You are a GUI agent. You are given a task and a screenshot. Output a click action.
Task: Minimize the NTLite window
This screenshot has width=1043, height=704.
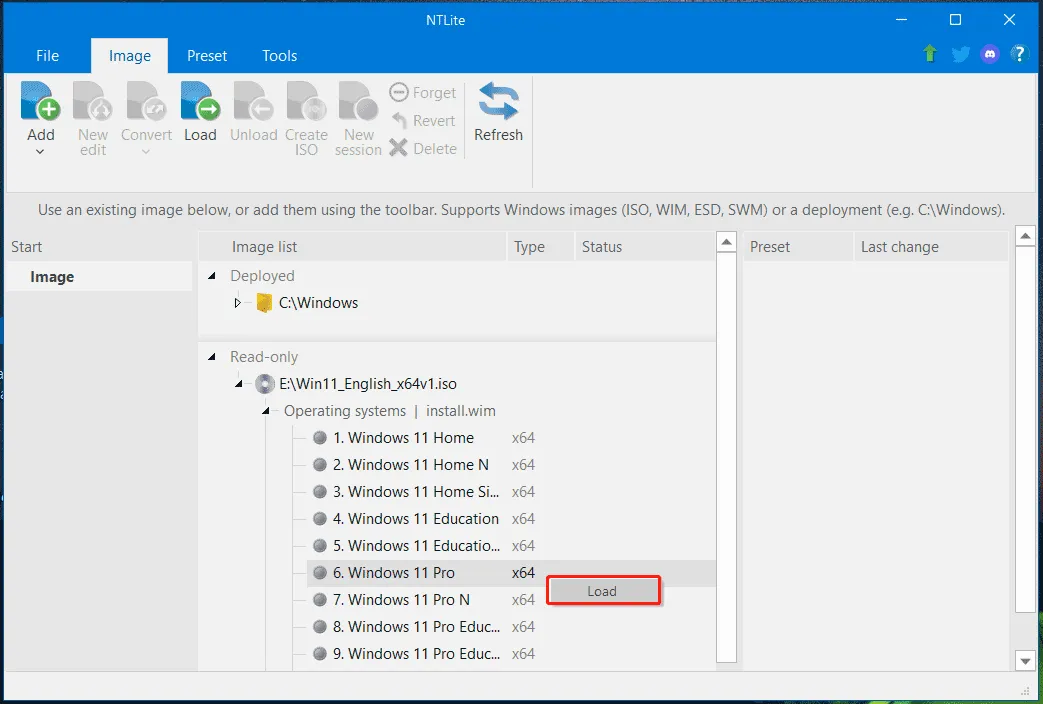pyautogui.click(x=901, y=20)
